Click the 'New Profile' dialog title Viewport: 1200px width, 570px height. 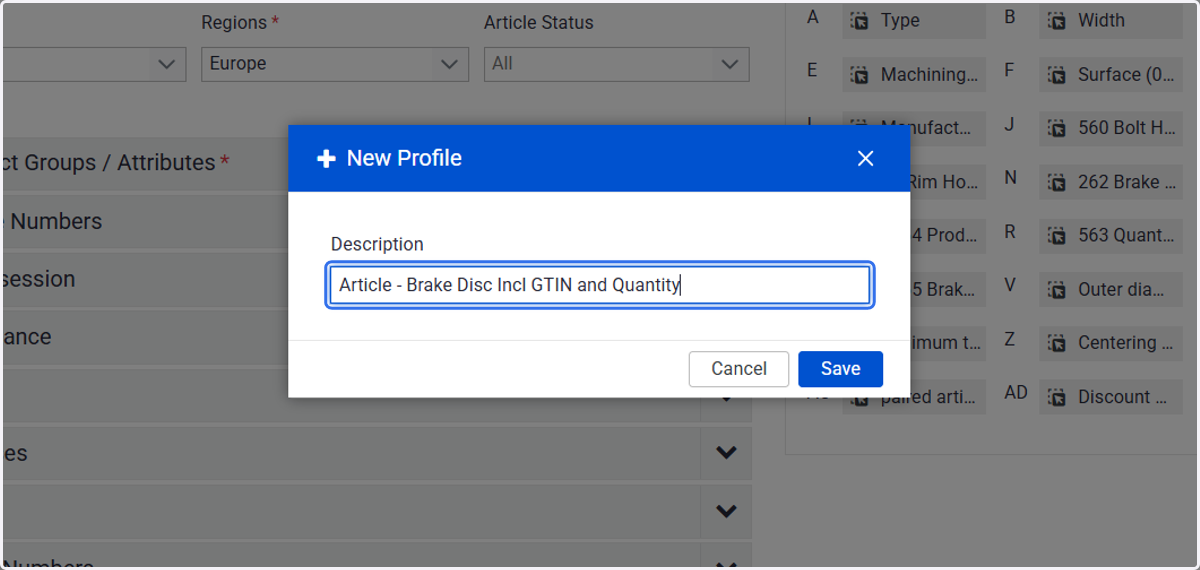pos(404,158)
